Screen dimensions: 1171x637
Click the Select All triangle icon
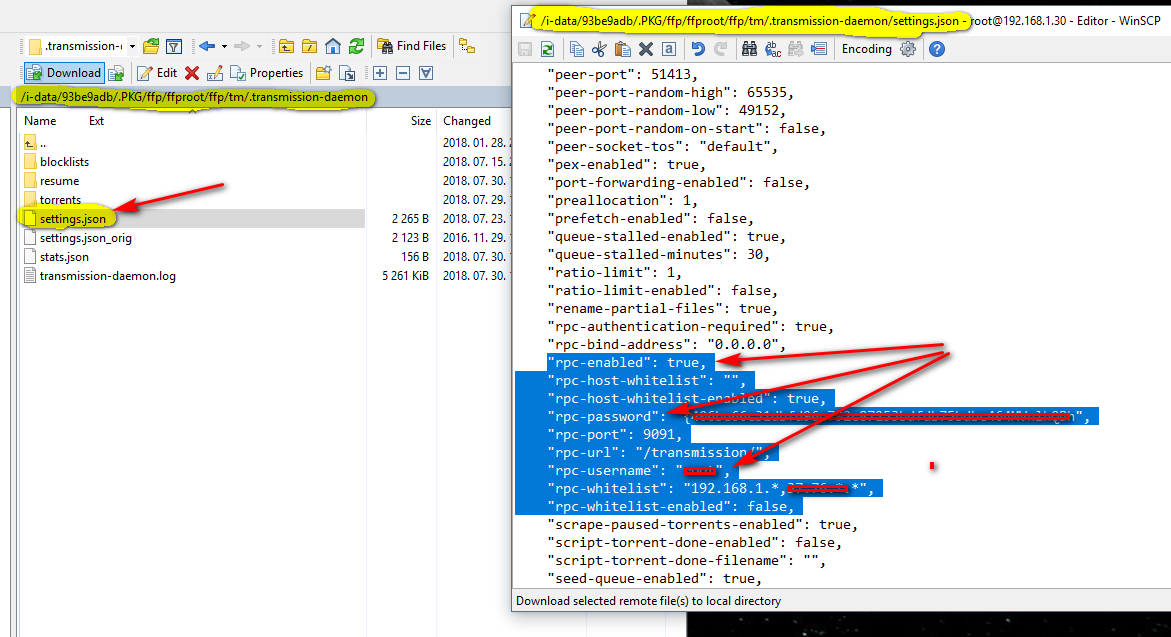click(426, 73)
